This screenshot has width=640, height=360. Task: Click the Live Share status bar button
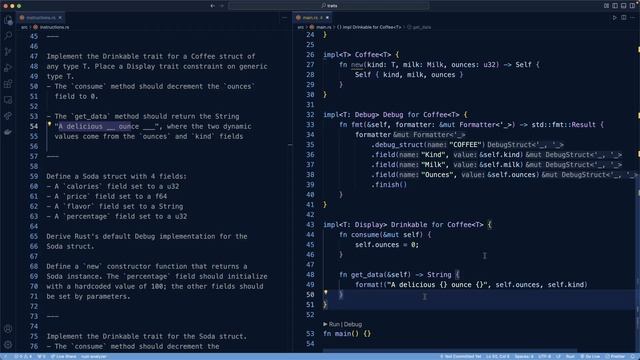pos(63,356)
